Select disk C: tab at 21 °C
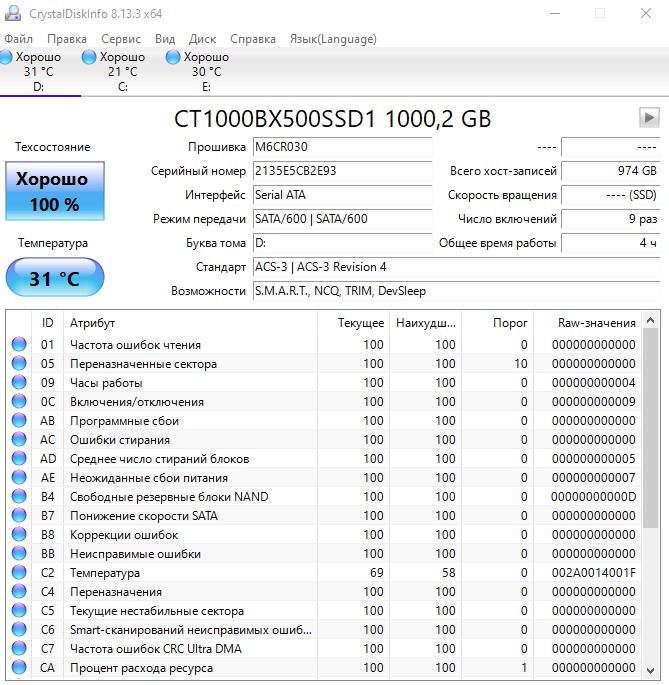The width and height of the screenshot is (669, 685). coord(122,72)
